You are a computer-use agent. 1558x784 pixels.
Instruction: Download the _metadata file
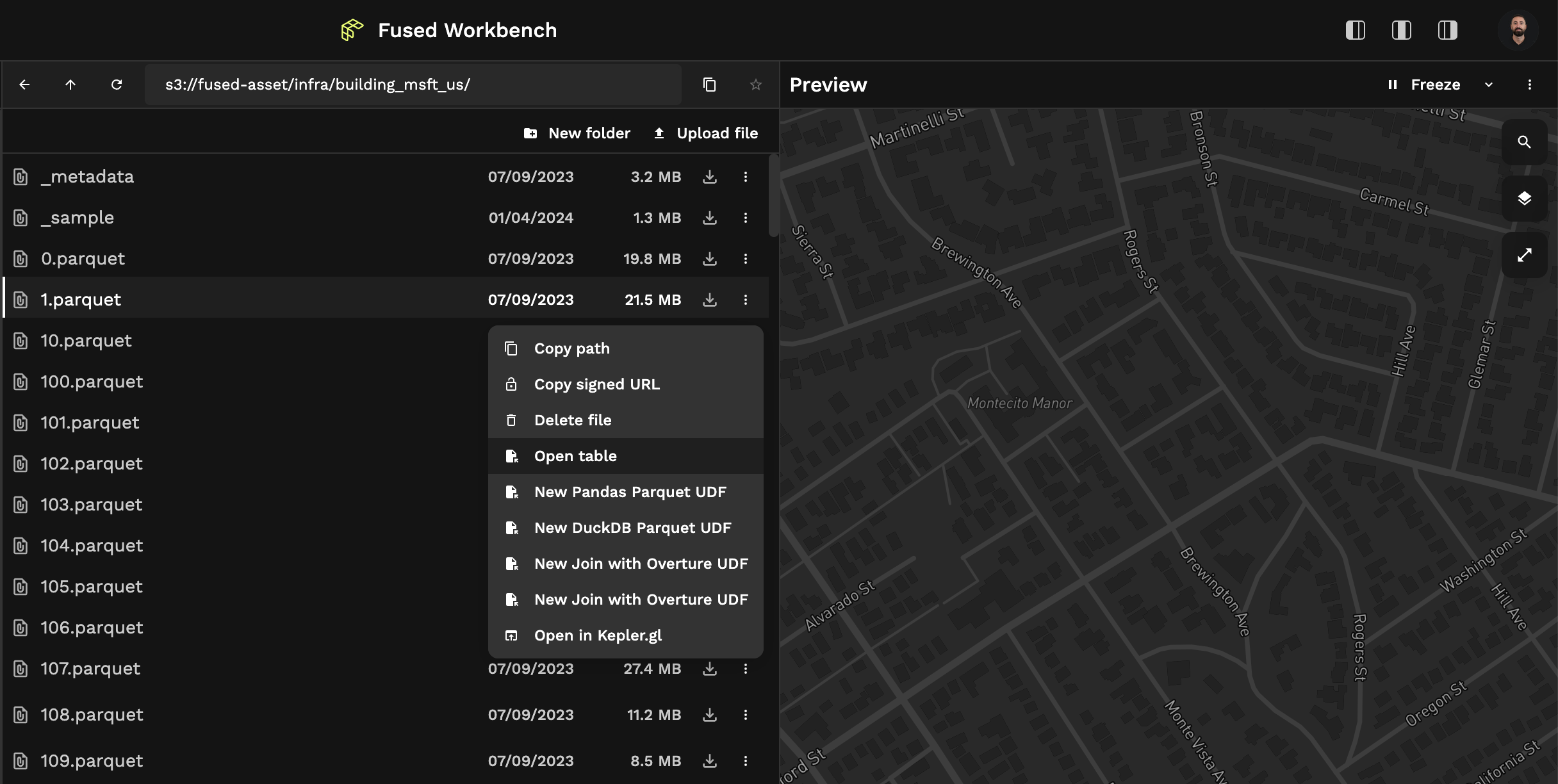click(x=710, y=177)
